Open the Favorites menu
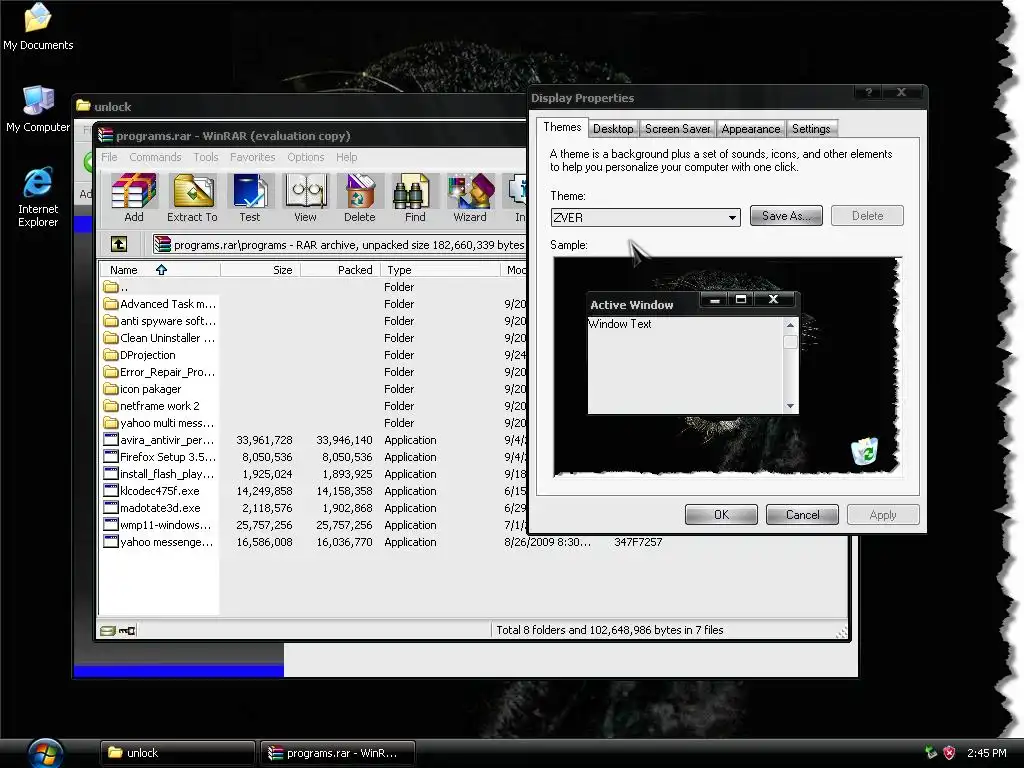Viewport: 1024px width, 768px height. tap(252, 157)
